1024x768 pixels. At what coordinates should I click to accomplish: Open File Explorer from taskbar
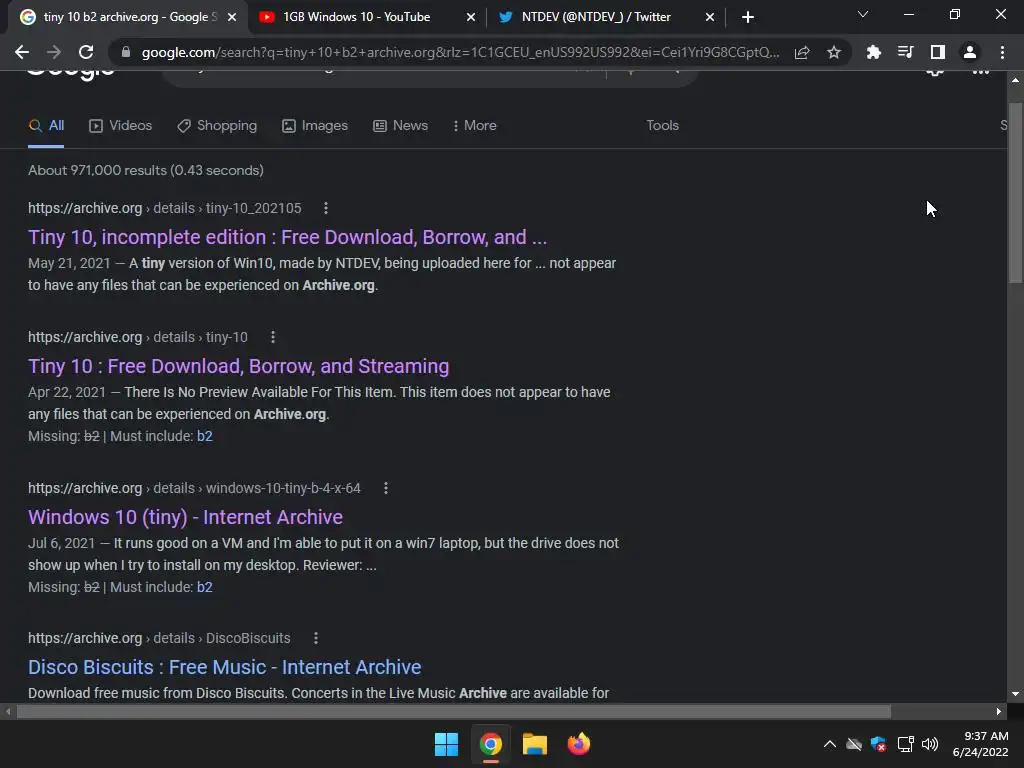pyautogui.click(x=534, y=744)
